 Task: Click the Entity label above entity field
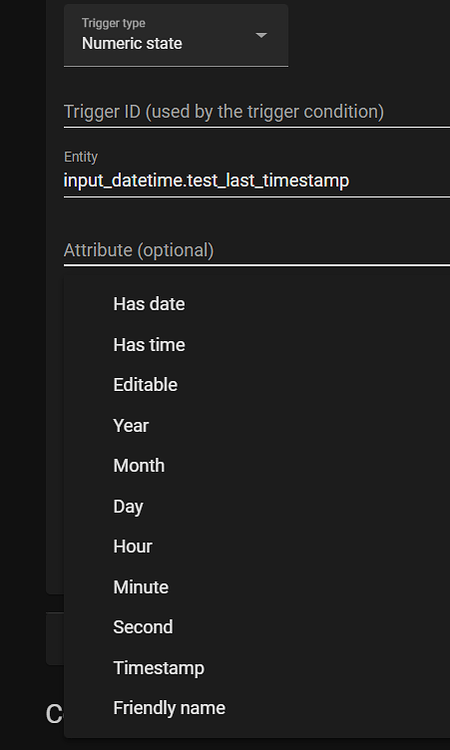pos(81,157)
